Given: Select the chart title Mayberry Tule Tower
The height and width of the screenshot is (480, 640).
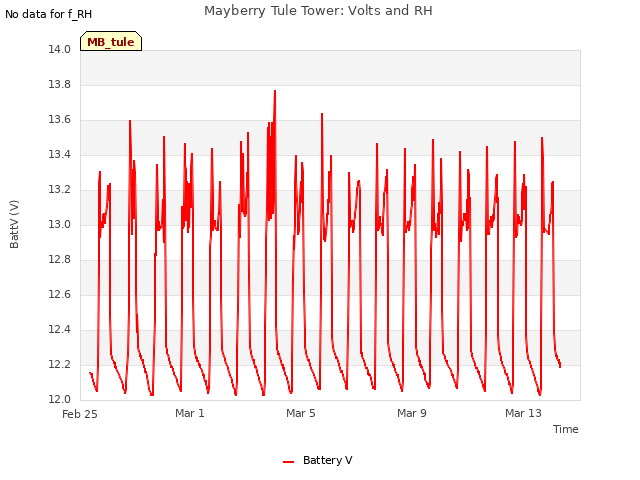Looking at the screenshot, I should (318, 11).
